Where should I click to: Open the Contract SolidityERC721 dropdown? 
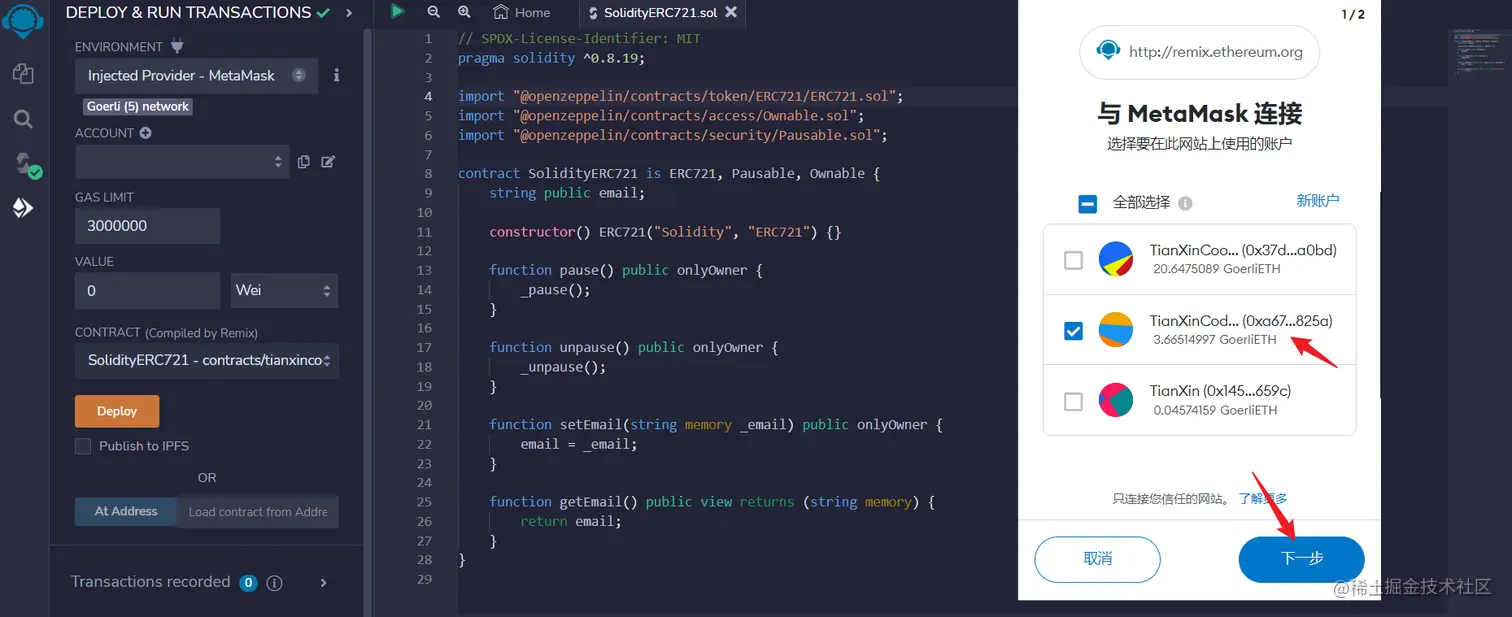click(207, 360)
